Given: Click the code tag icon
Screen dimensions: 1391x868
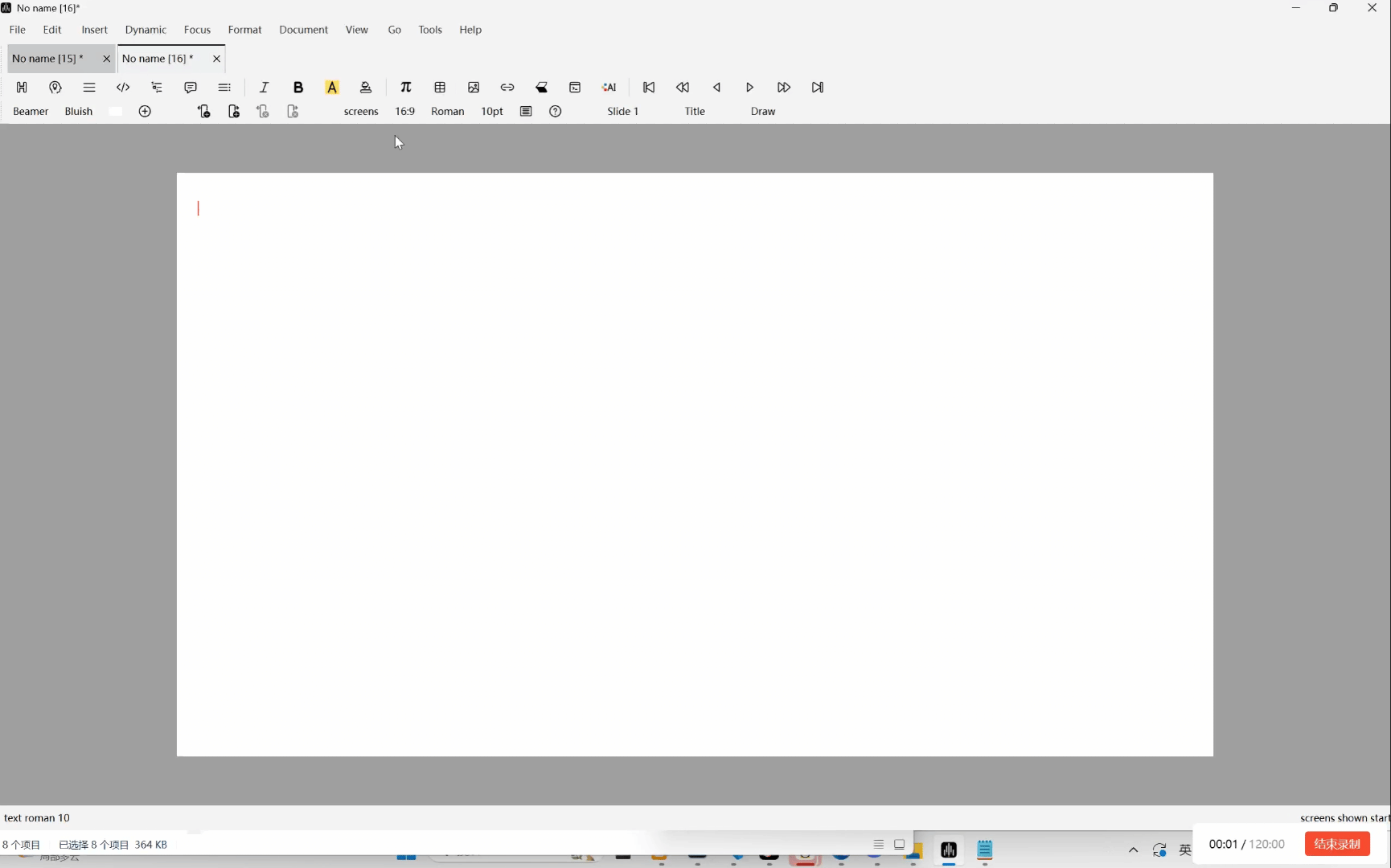Looking at the screenshot, I should pyautogui.click(x=123, y=88).
